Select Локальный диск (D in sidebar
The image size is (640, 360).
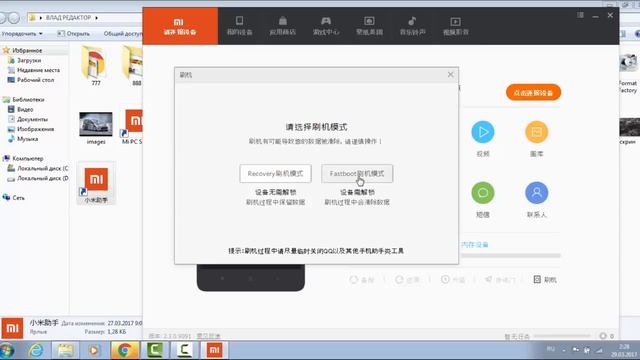point(42,178)
